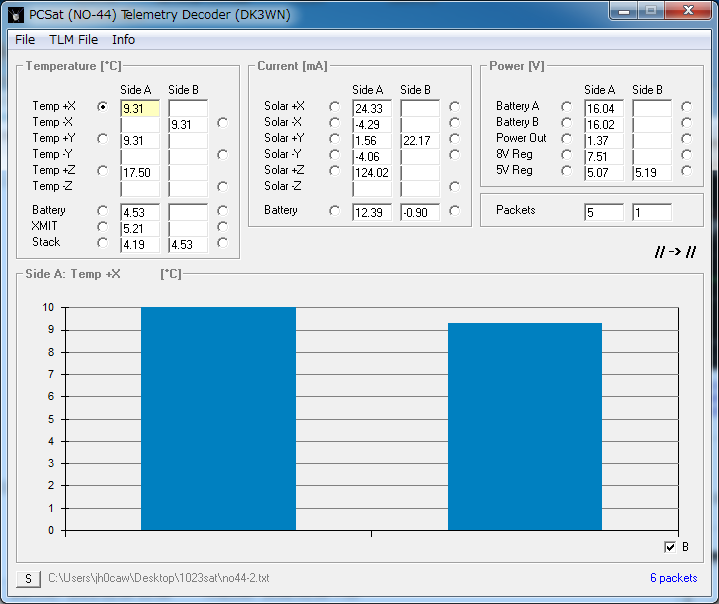Click the second blue bar in chart

click(x=525, y=427)
